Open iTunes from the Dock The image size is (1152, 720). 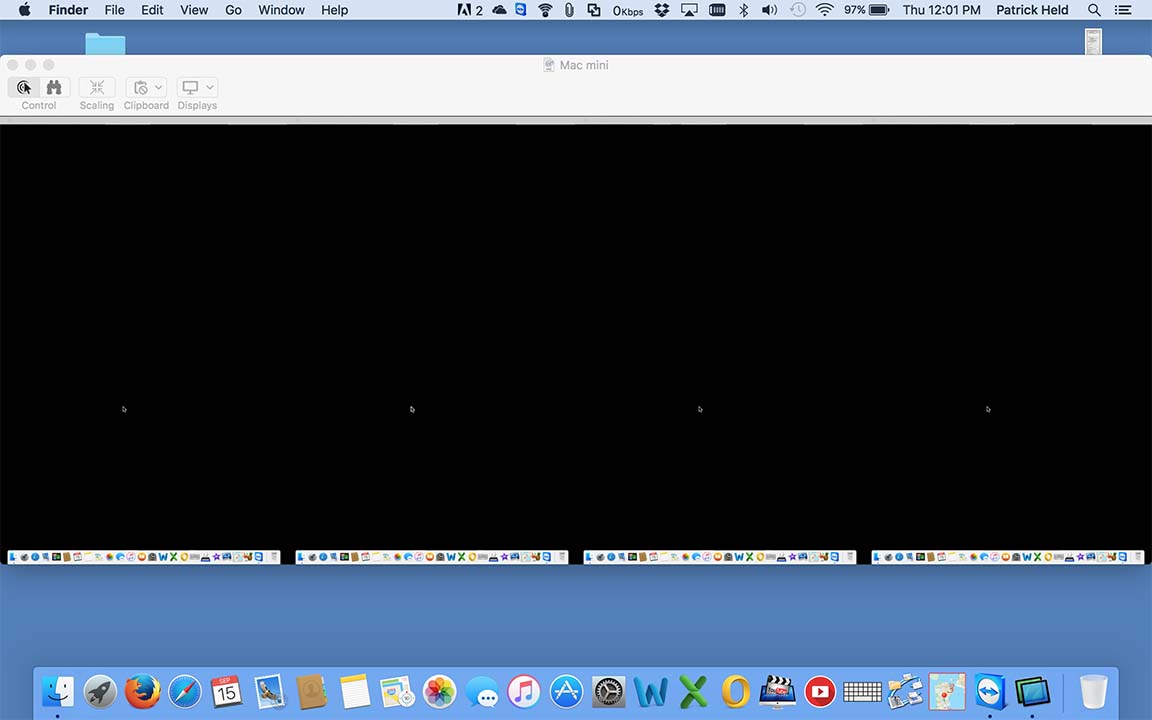[x=524, y=691]
